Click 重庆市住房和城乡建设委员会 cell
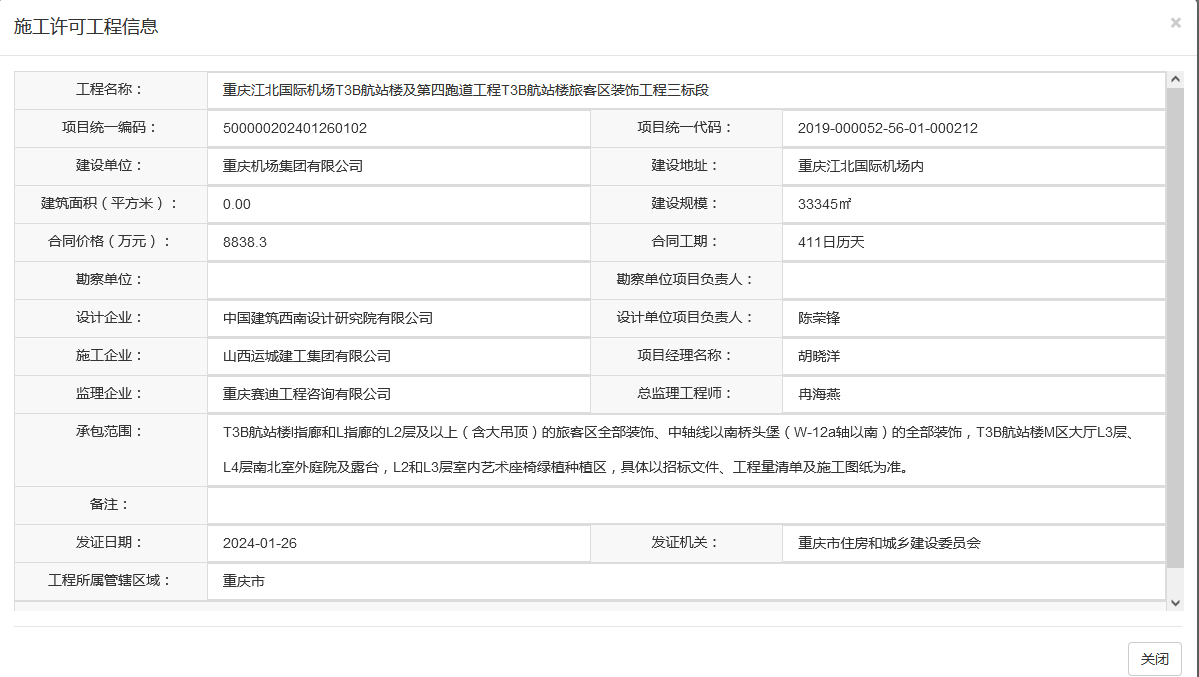The height and width of the screenshot is (677, 1199). pyautogui.click(x=973, y=543)
